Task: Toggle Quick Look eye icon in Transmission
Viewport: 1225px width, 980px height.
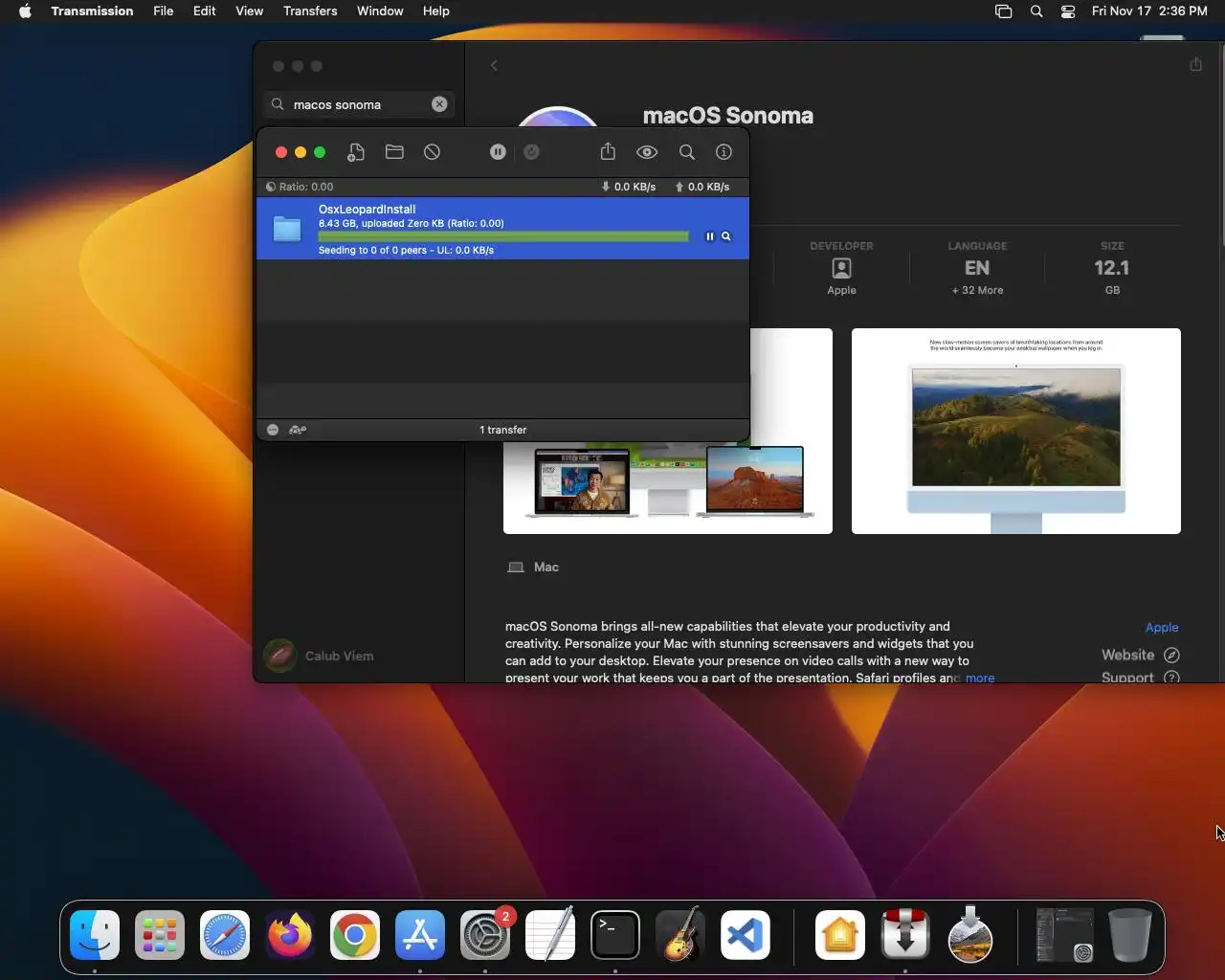Action: [x=647, y=152]
